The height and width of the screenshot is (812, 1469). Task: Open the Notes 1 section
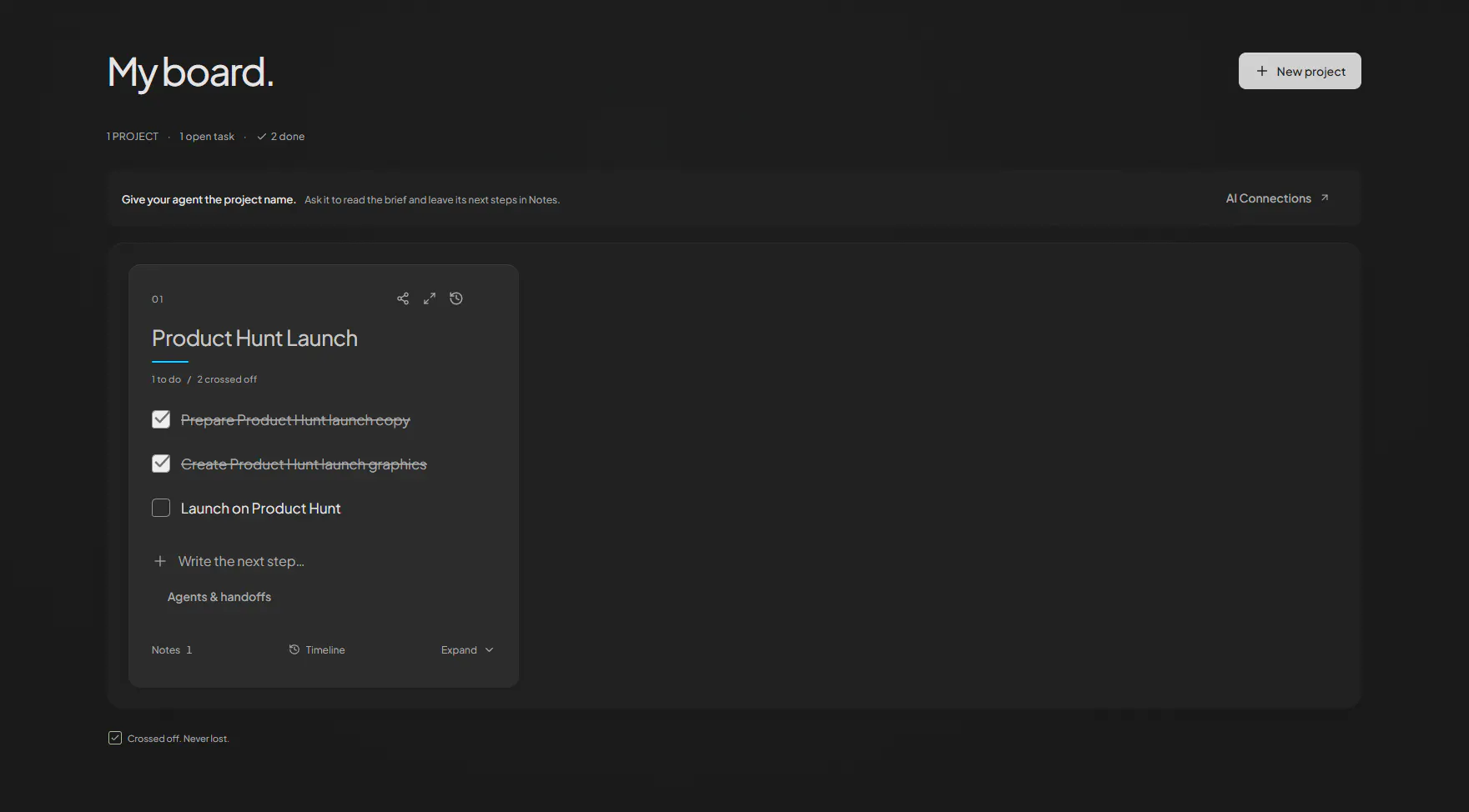(172, 649)
